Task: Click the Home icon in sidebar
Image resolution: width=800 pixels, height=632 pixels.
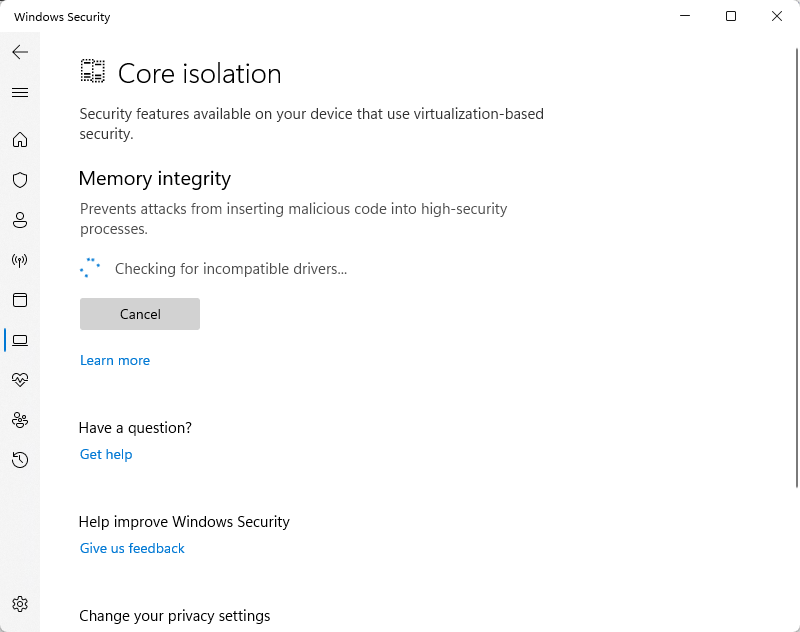Action: click(20, 140)
